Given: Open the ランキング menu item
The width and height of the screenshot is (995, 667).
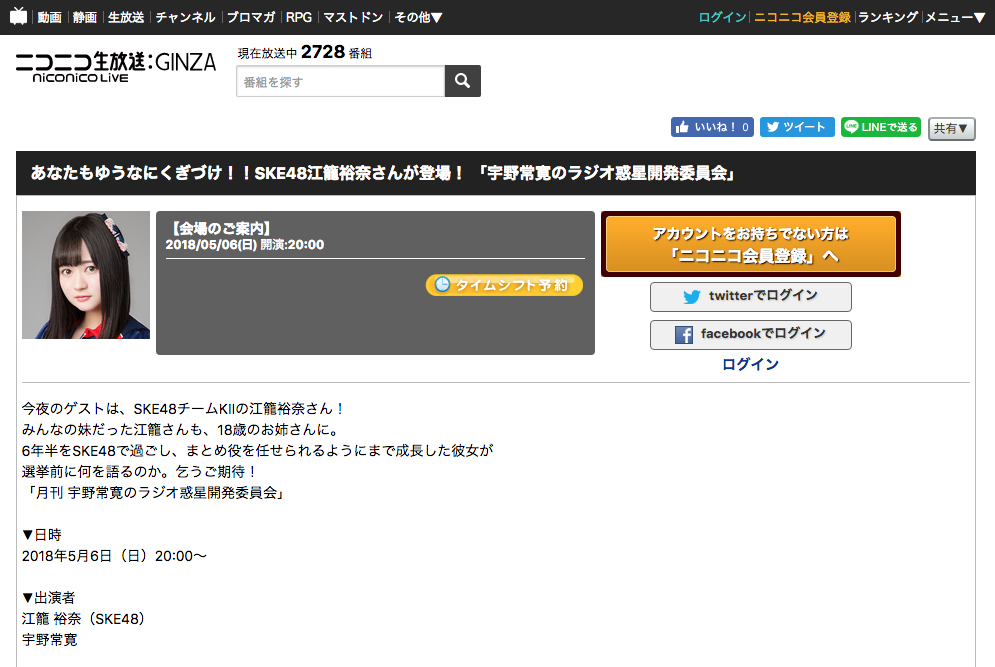Looking at the screenshot, I should [x=888, y=17].
